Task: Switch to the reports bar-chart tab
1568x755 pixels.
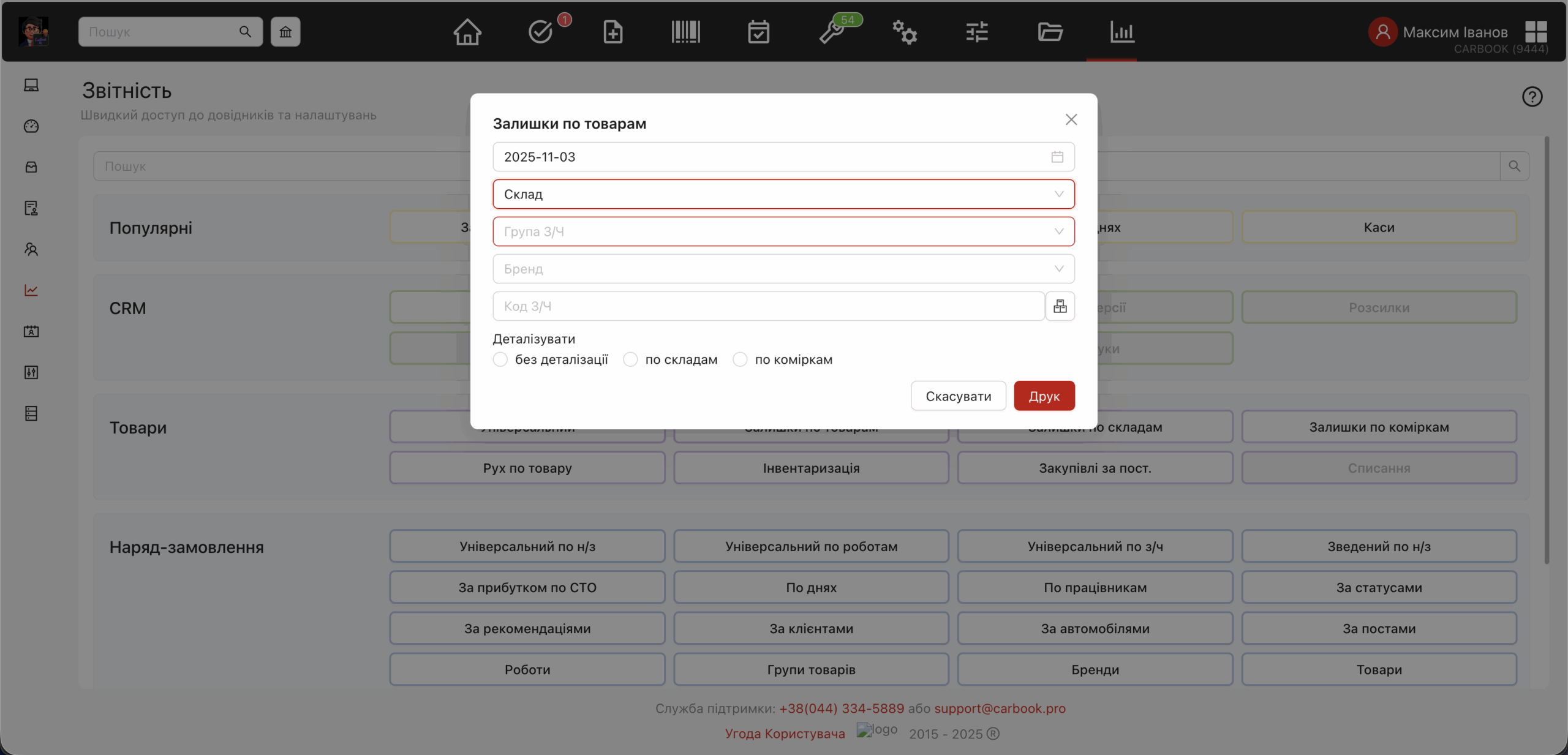Action: [x=1121, y=33]
